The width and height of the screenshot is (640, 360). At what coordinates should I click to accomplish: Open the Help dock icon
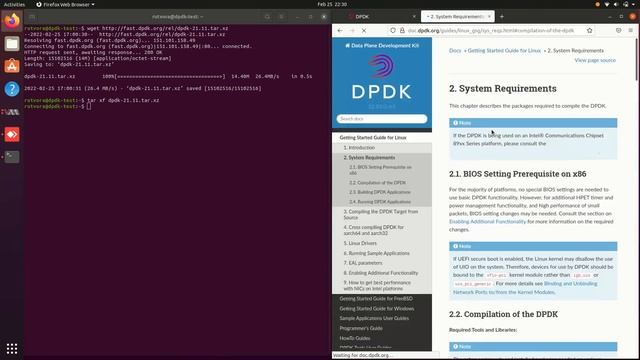coord(12,89)
